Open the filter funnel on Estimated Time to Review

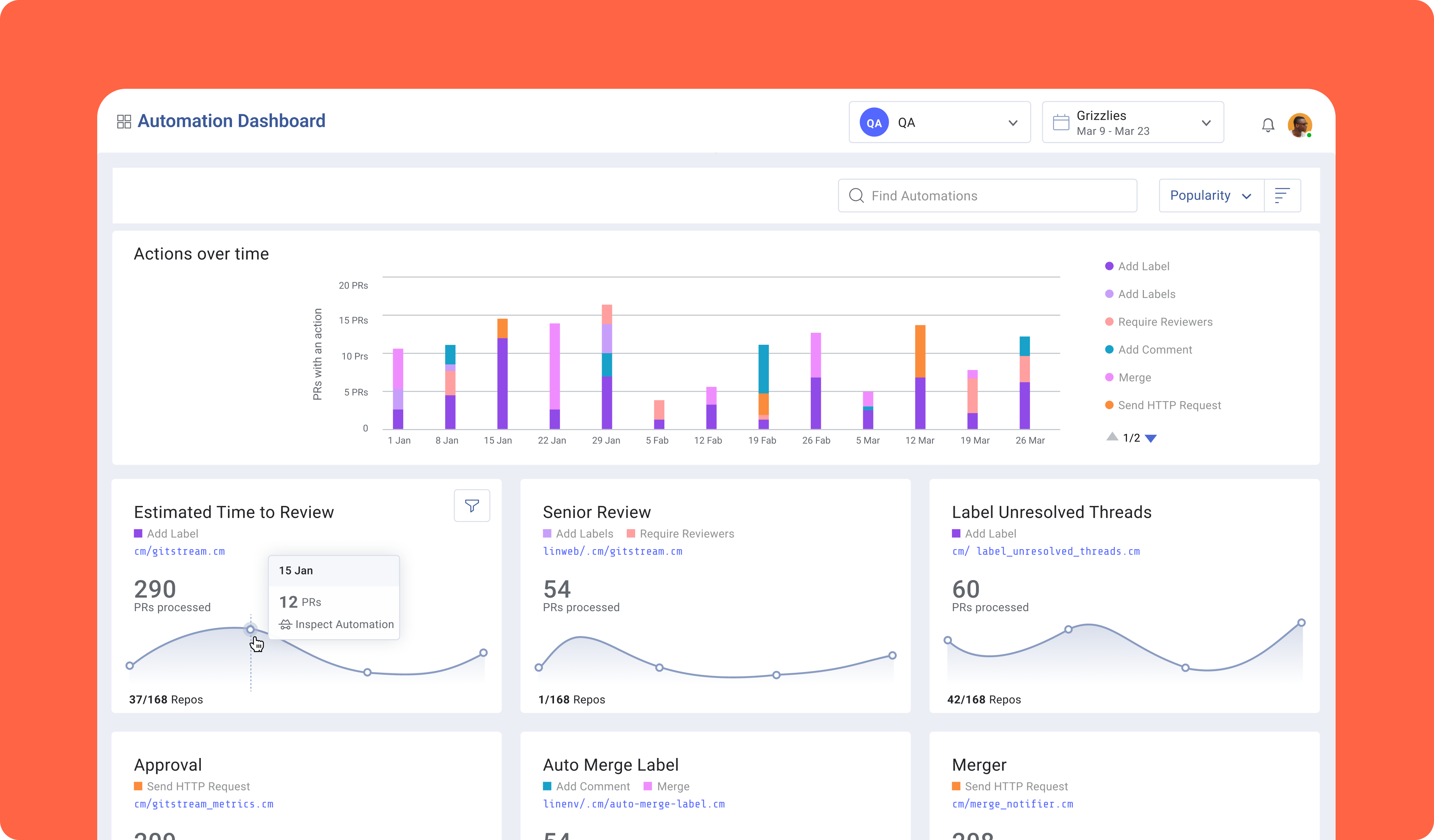click(472, 505)
